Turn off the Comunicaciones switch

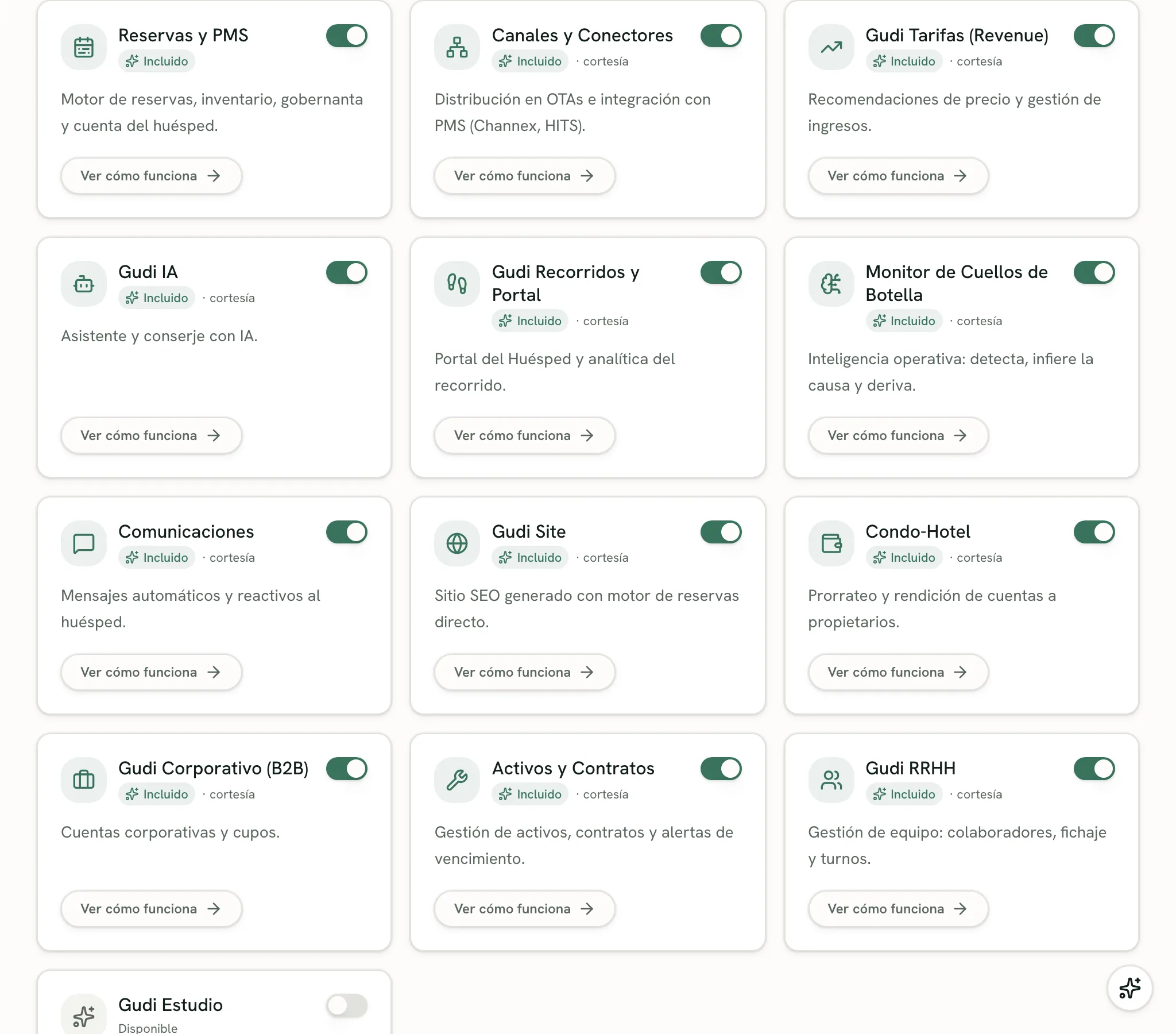pos(347,532)
